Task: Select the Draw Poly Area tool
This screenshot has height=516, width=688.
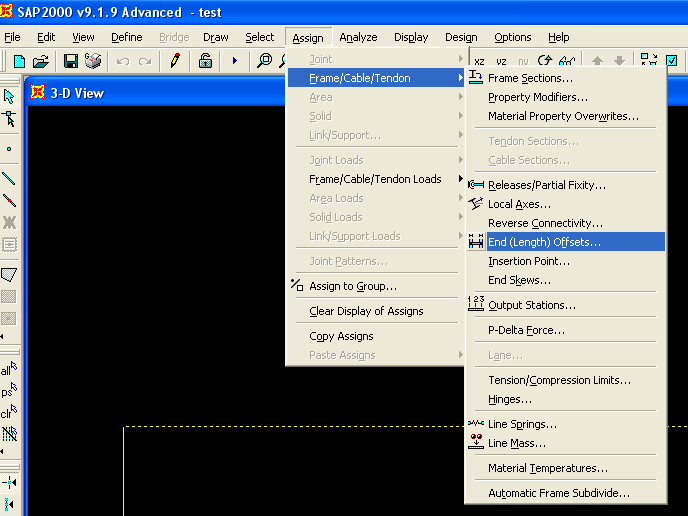Action: [x=9, y=275]
